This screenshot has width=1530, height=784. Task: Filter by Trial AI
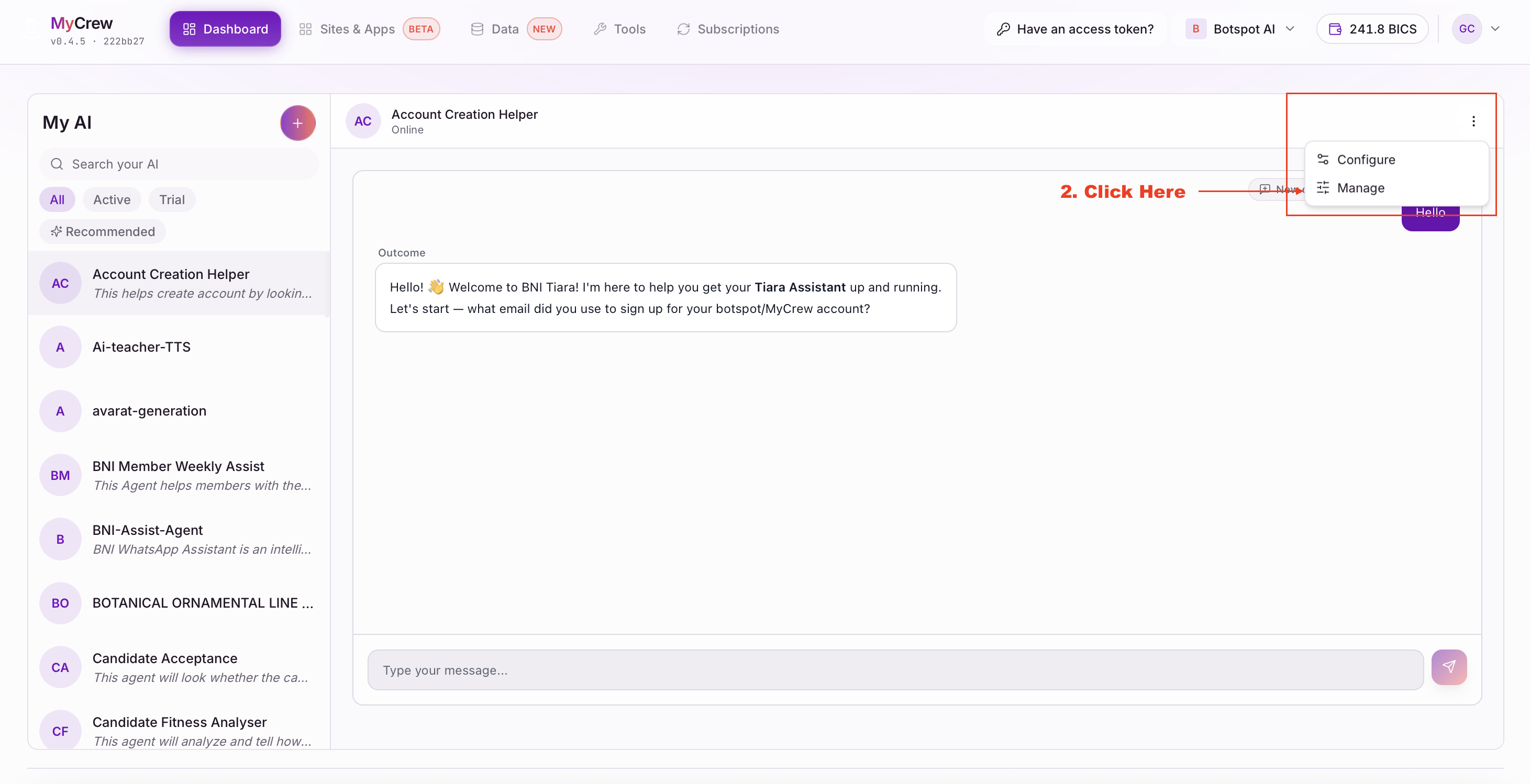(172, 199)
